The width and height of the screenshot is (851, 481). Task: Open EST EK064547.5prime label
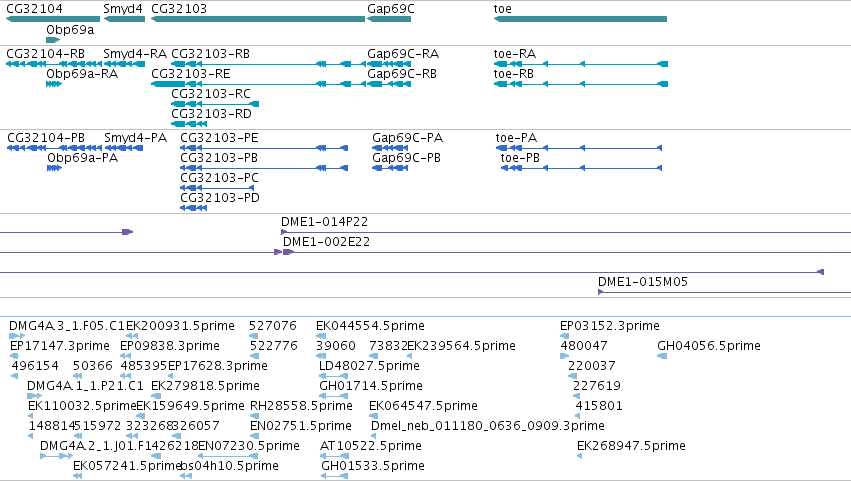pos(423,406)
